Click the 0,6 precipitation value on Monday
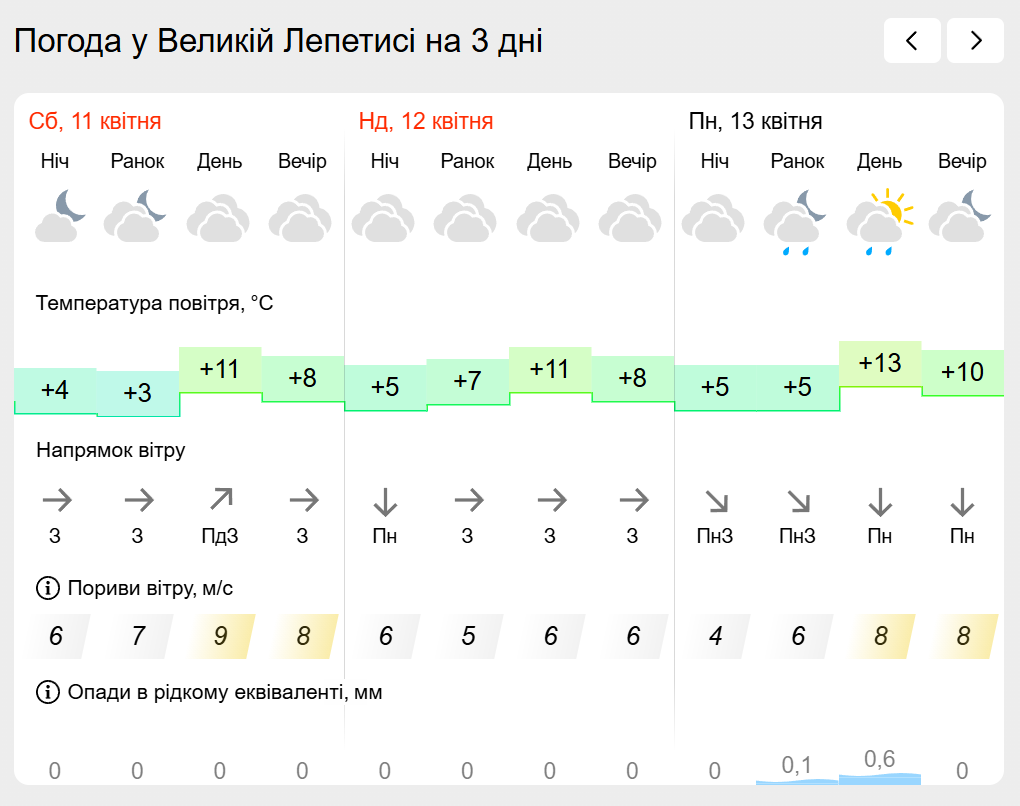 pos(880,760)
